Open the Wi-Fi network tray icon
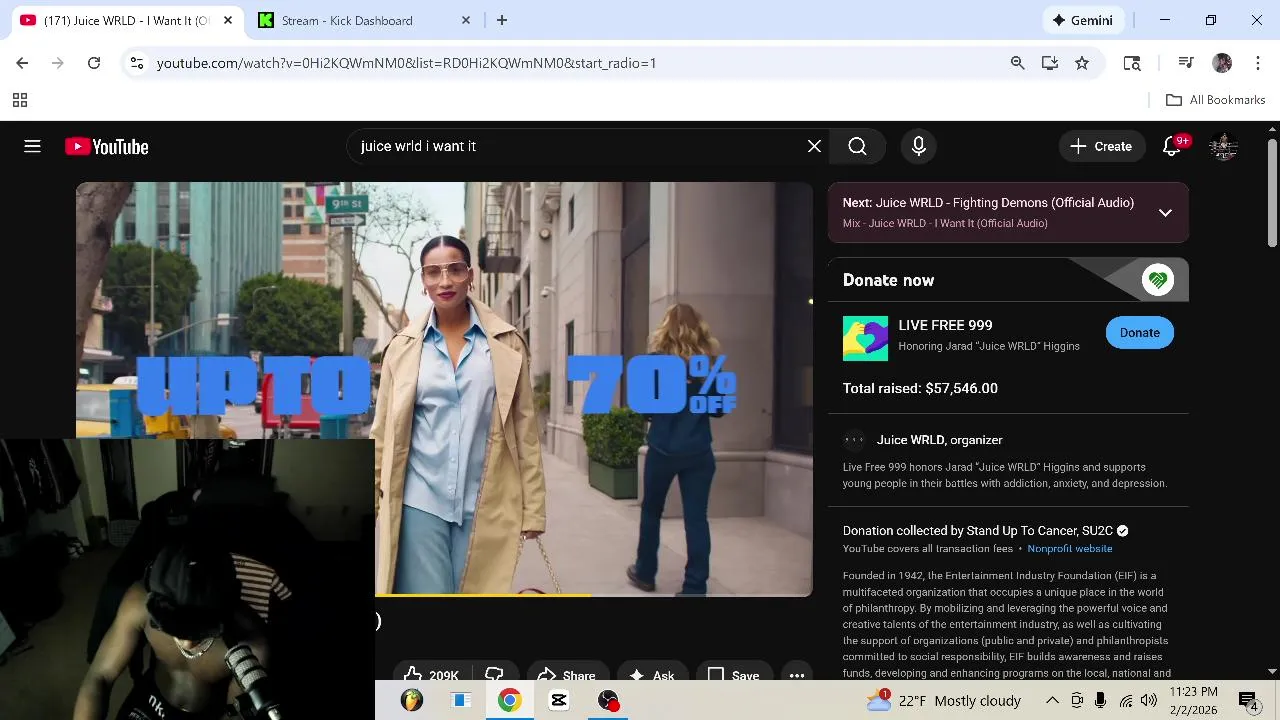 click(x=1126, y=701)
